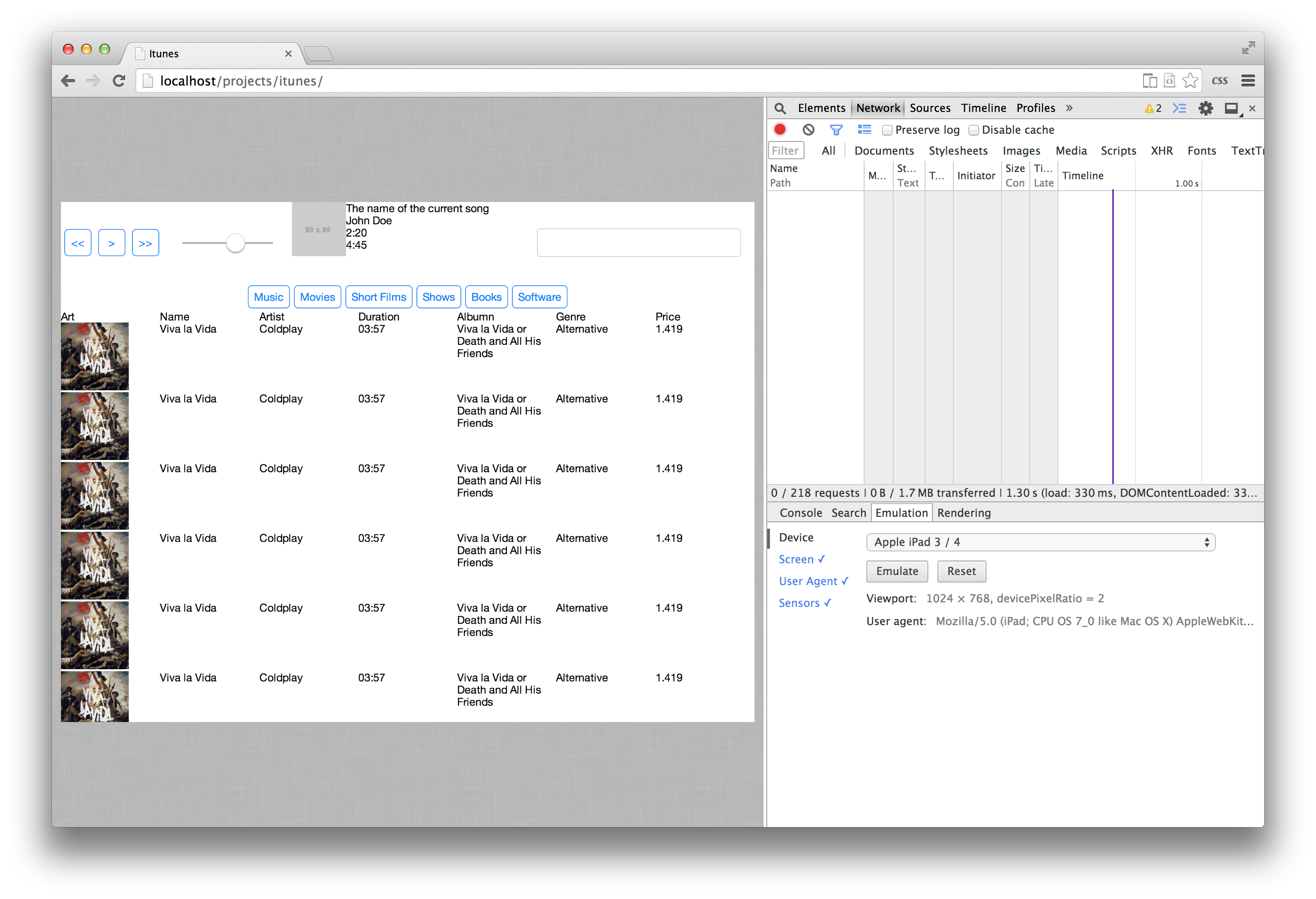Toggle the network filter funnel icon
The image size is (1316, 899).
click(836, 130)
